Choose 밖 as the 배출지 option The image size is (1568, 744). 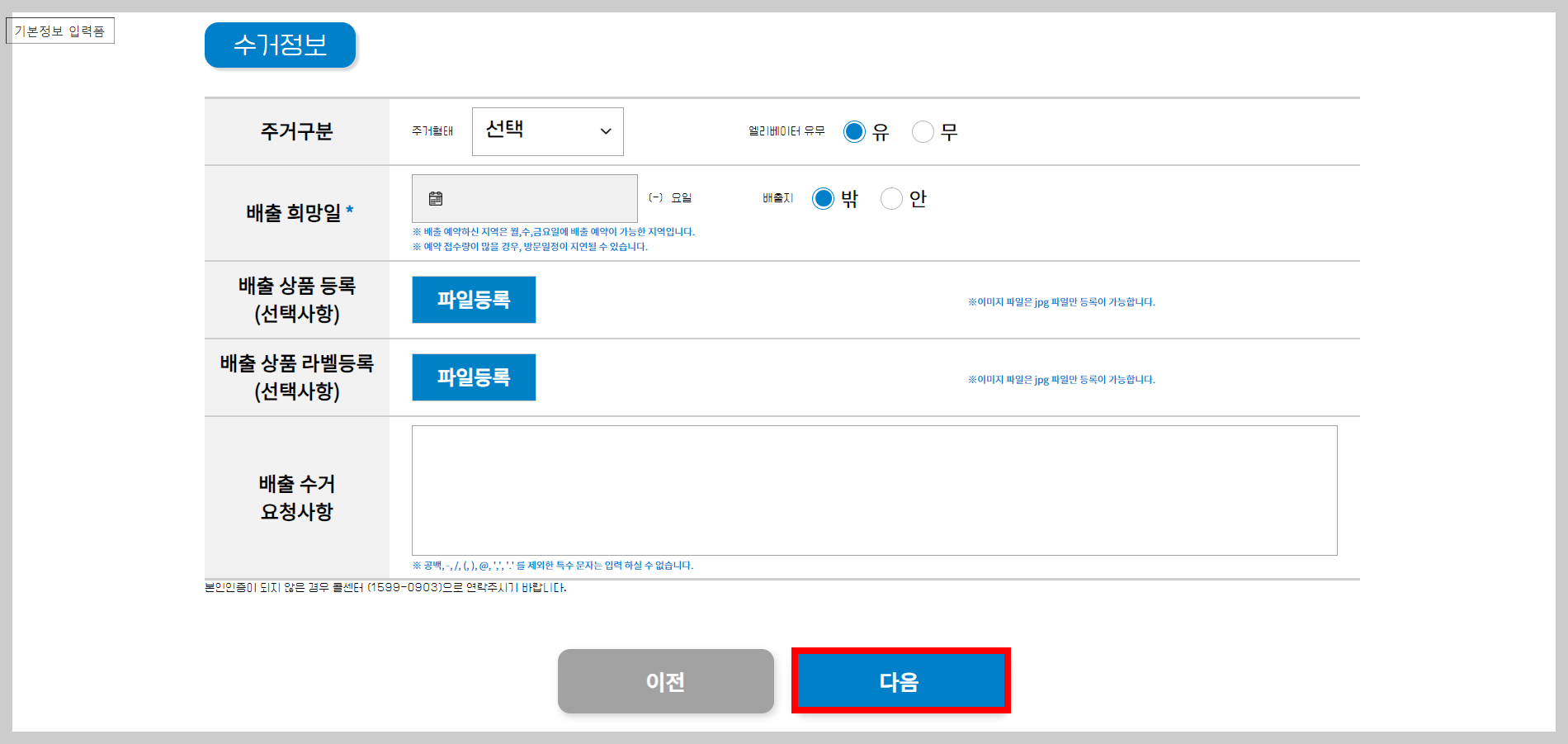click(823, 198)
